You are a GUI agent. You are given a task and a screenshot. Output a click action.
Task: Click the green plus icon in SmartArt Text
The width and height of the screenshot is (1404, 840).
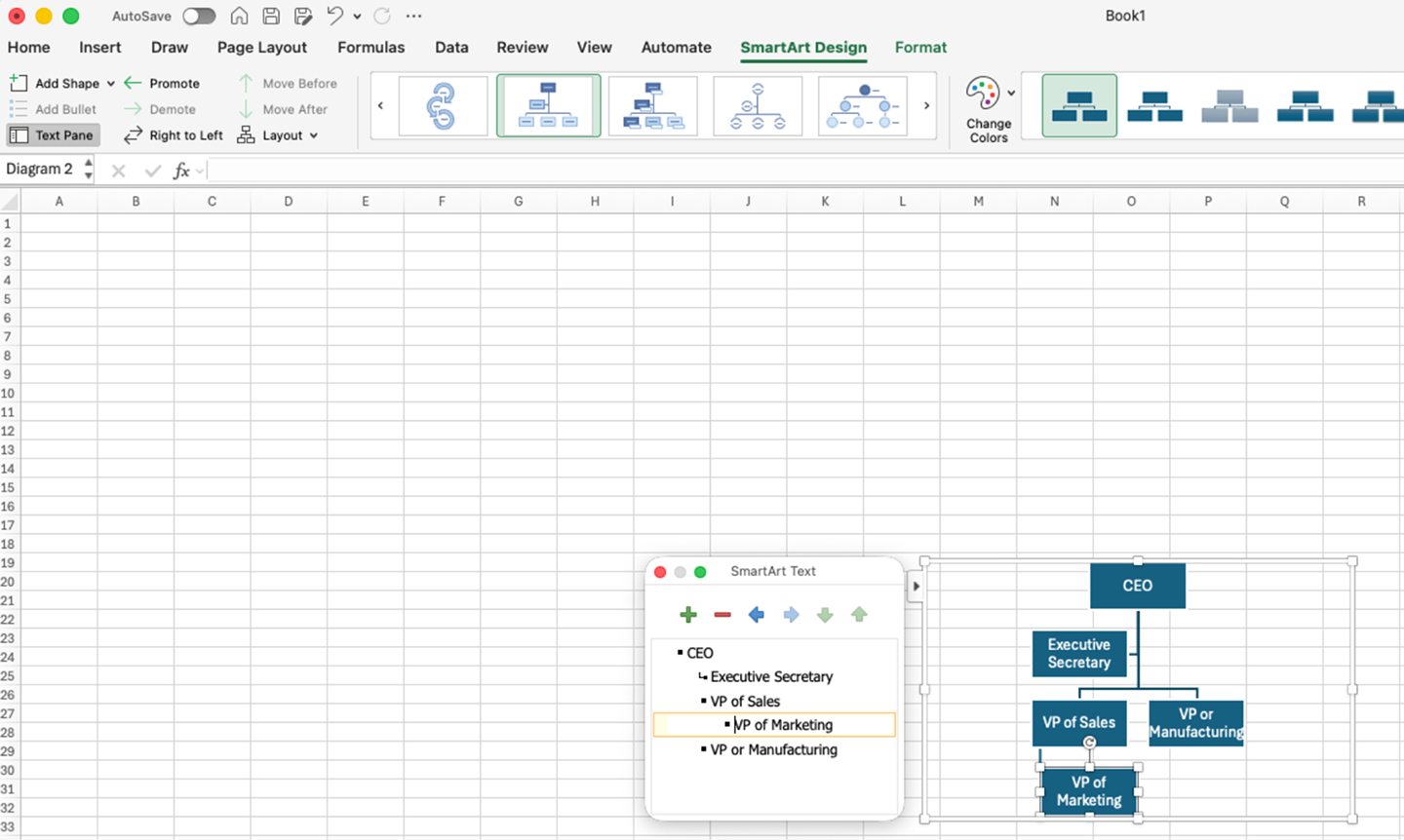[x=688, y=615]
